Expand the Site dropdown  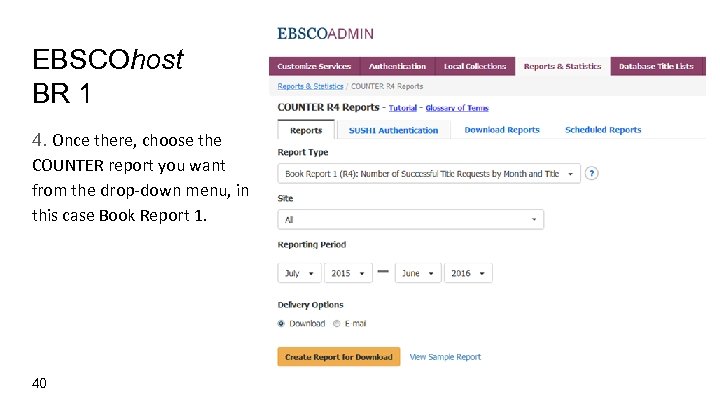coord(410,219)
